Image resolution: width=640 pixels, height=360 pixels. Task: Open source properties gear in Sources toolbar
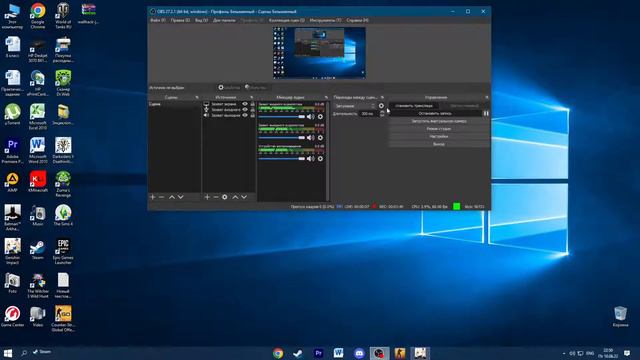224,197
